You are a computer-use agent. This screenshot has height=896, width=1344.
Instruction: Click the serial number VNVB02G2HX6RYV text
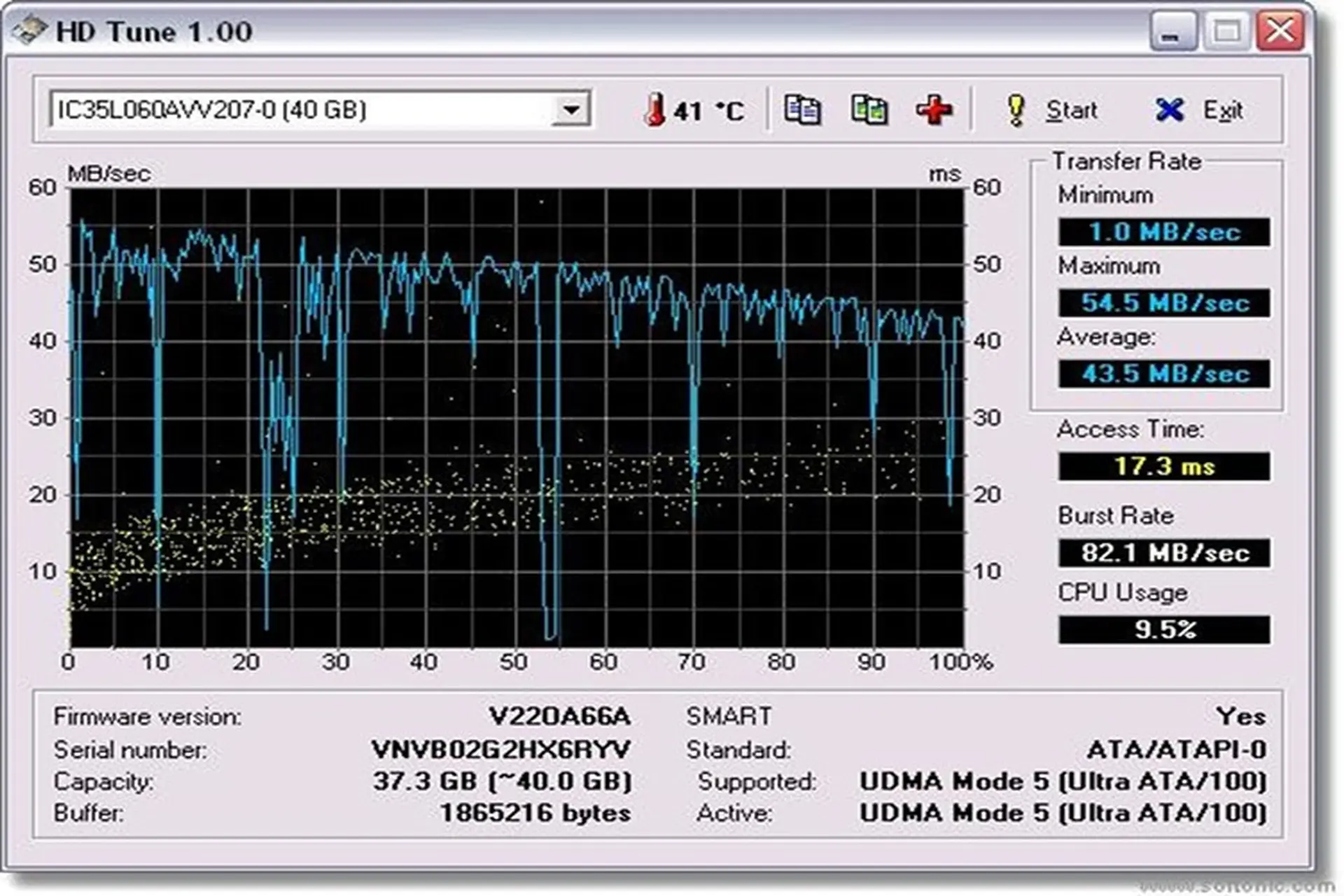500,750
